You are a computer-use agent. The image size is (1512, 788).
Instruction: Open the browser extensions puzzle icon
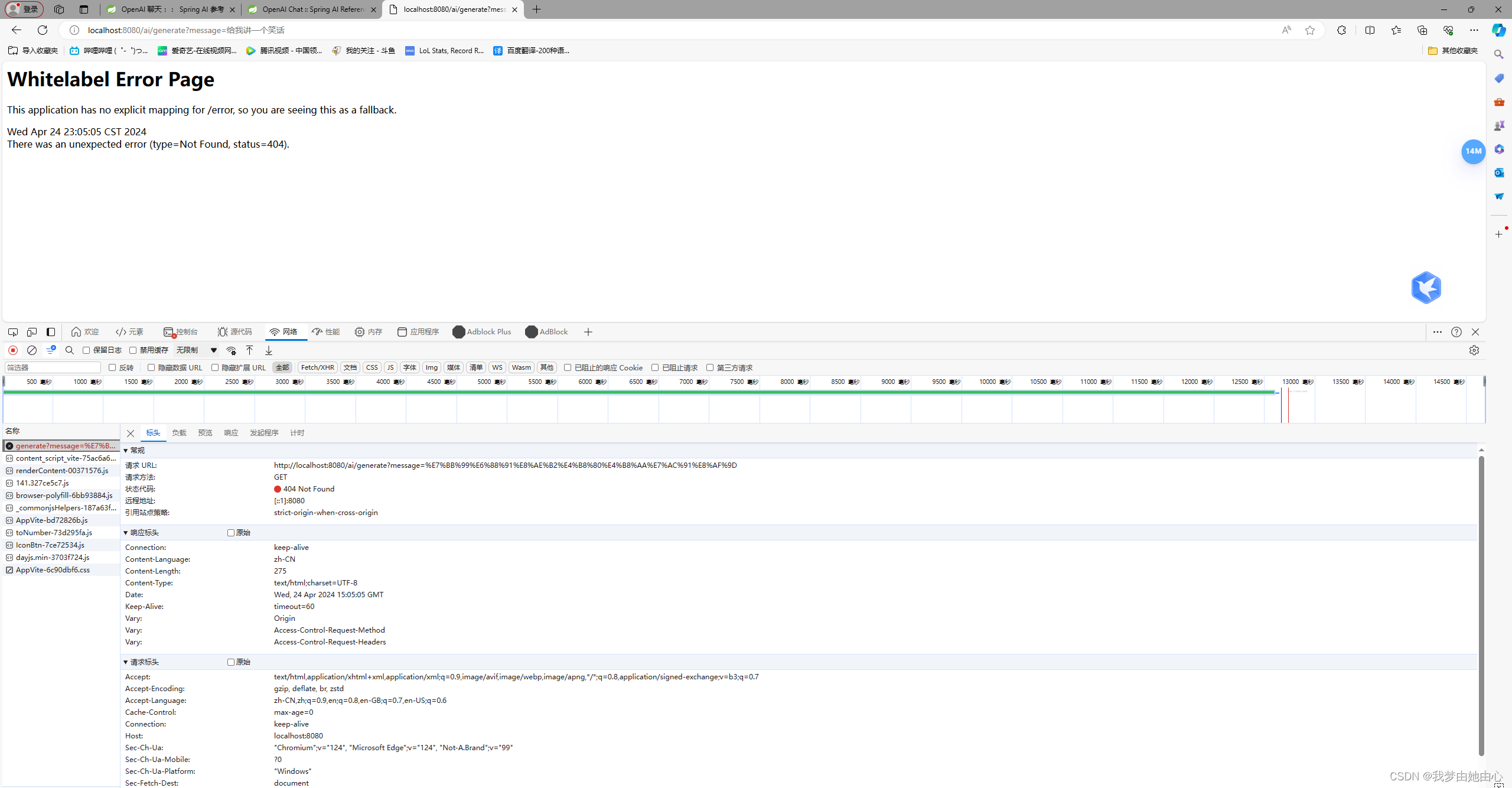[1341, 30]
